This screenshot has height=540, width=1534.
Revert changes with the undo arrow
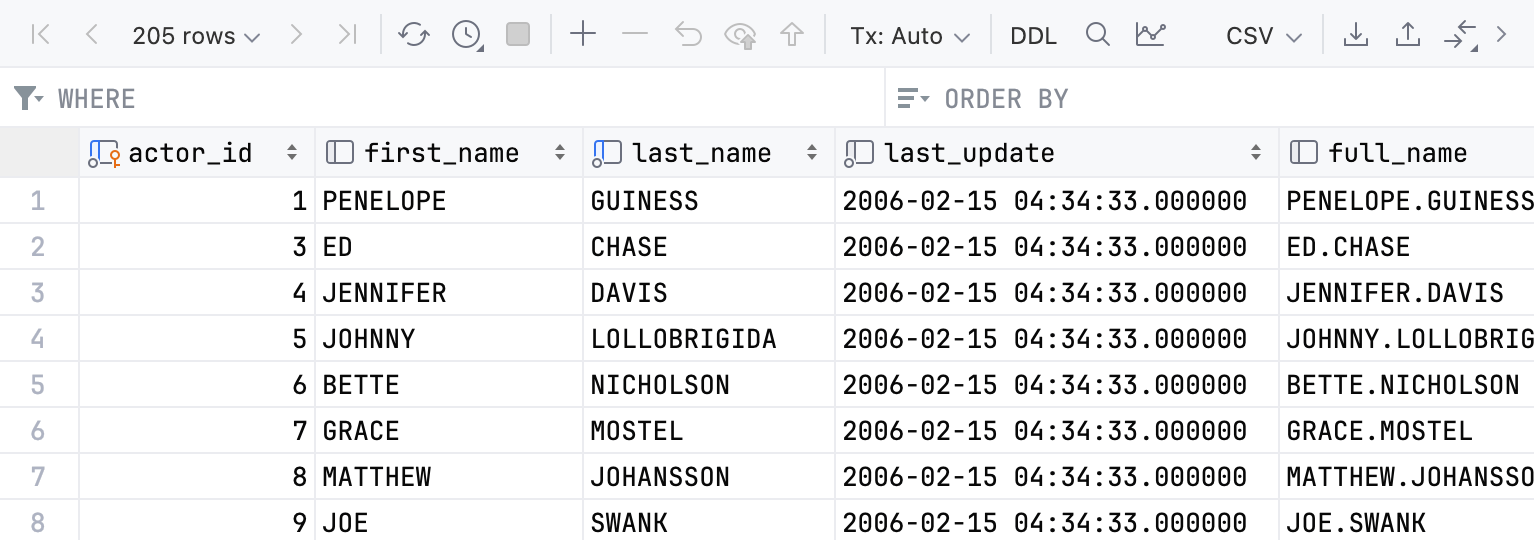click(x=688, y=35)
